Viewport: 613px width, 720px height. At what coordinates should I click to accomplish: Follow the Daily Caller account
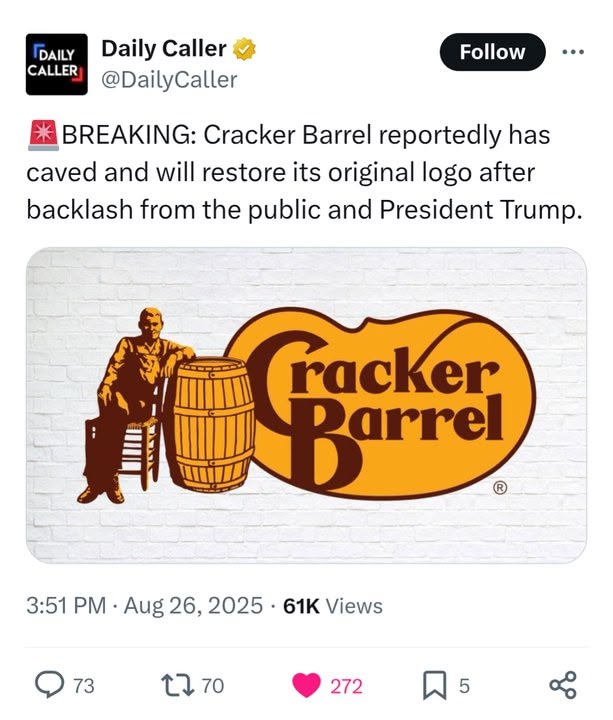(492, 52)
